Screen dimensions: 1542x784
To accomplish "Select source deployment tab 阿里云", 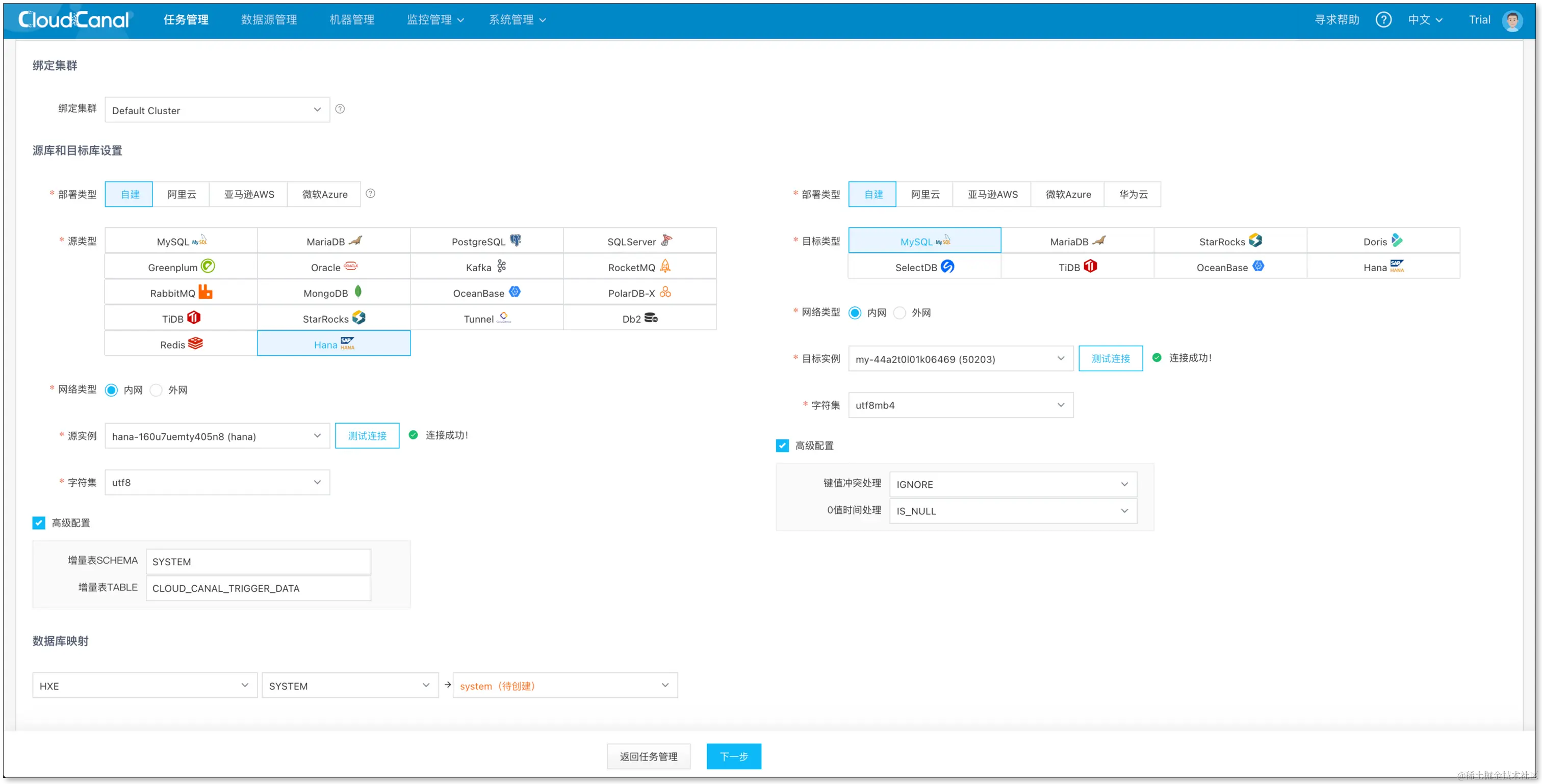I will click(x=182, y=195).
